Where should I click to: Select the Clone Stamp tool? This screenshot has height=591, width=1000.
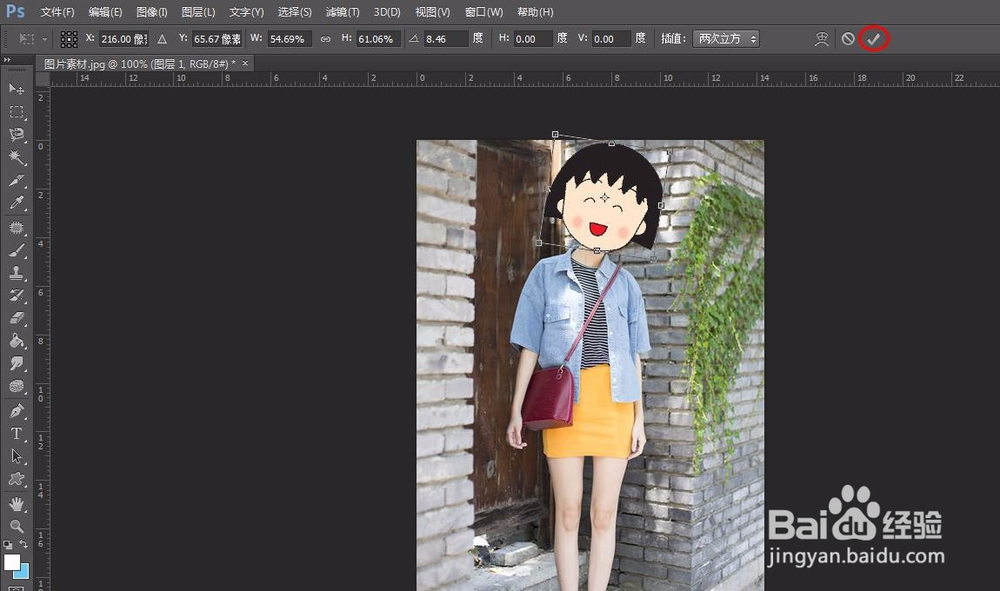coord(17,273)
